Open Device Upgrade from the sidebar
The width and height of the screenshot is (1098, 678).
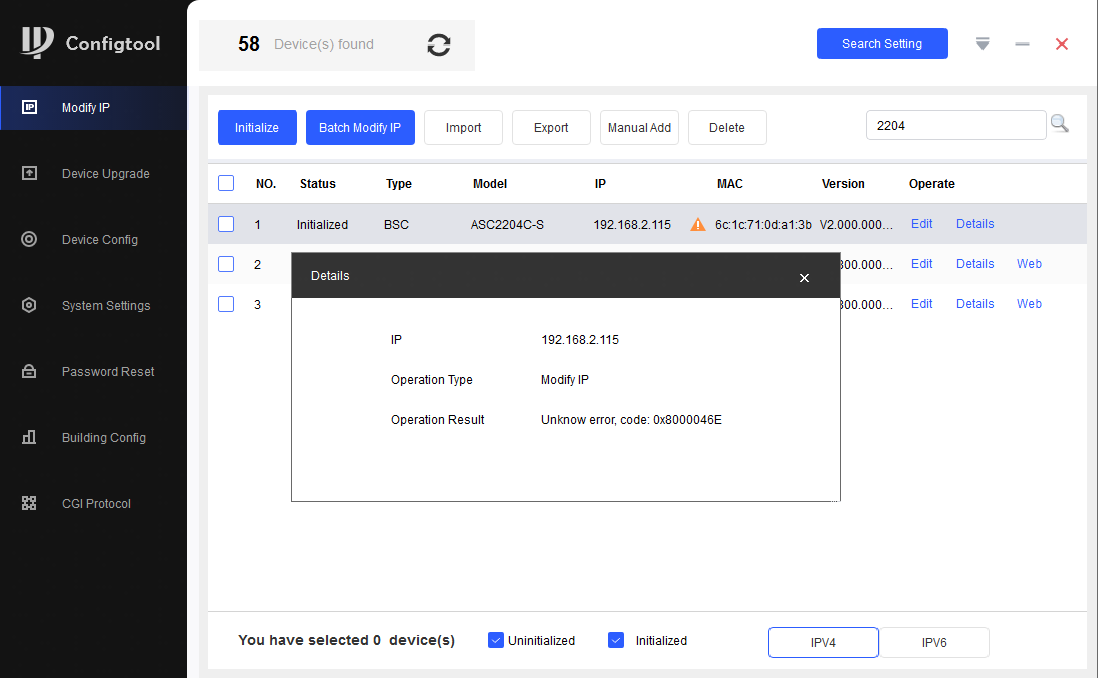click(105, 174)
